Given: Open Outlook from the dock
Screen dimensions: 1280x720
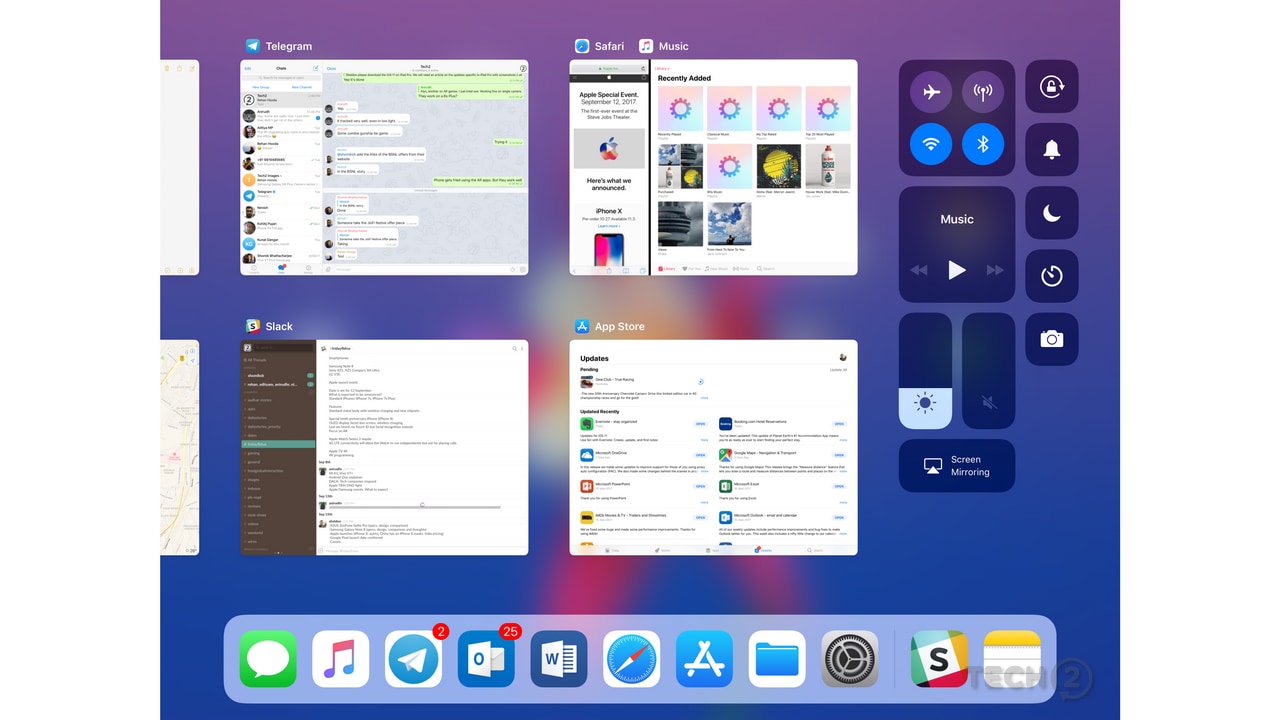Looking at the screenshot, I should click(486, 659).
